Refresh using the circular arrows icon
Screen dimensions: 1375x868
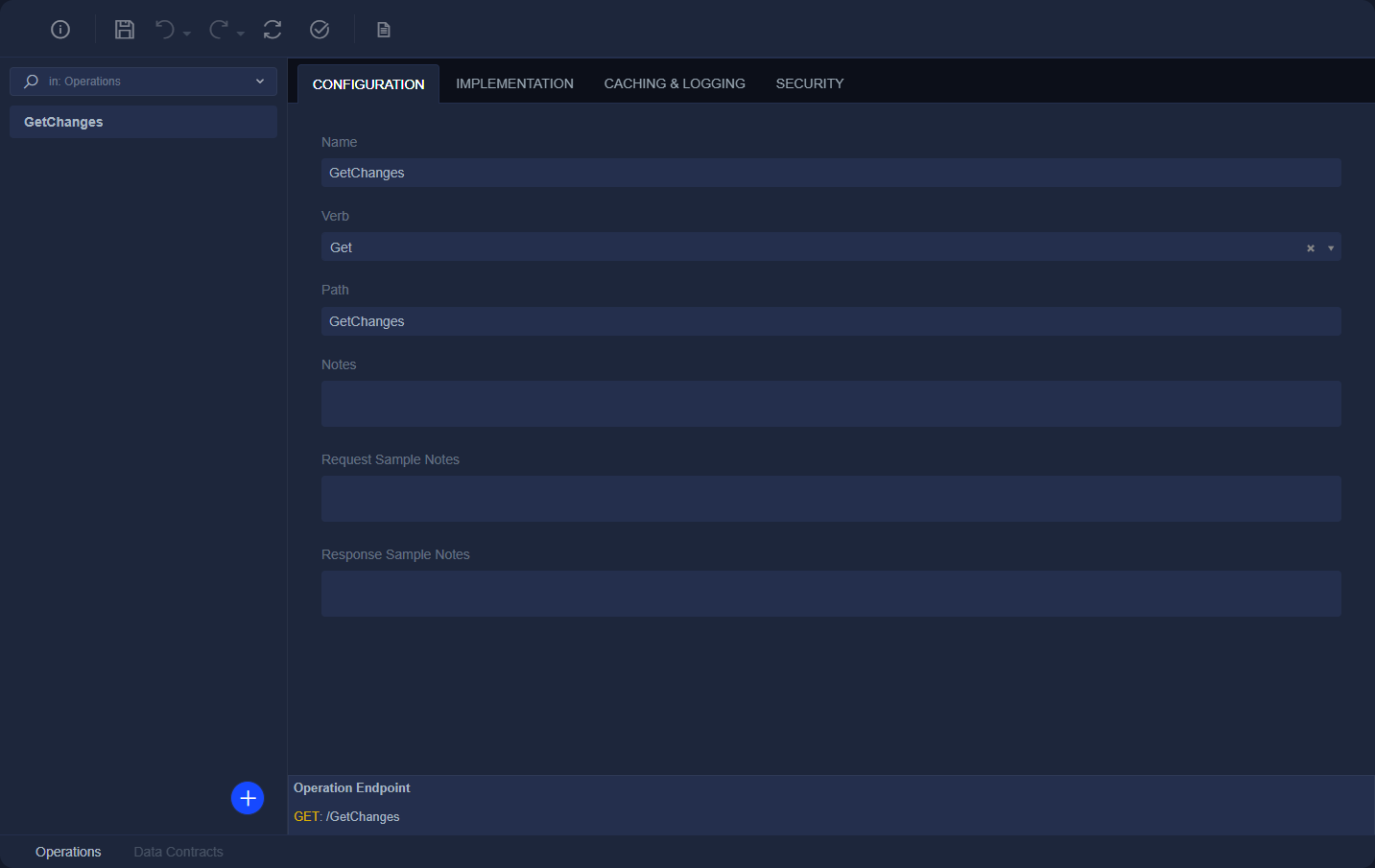tap(273, 30)
